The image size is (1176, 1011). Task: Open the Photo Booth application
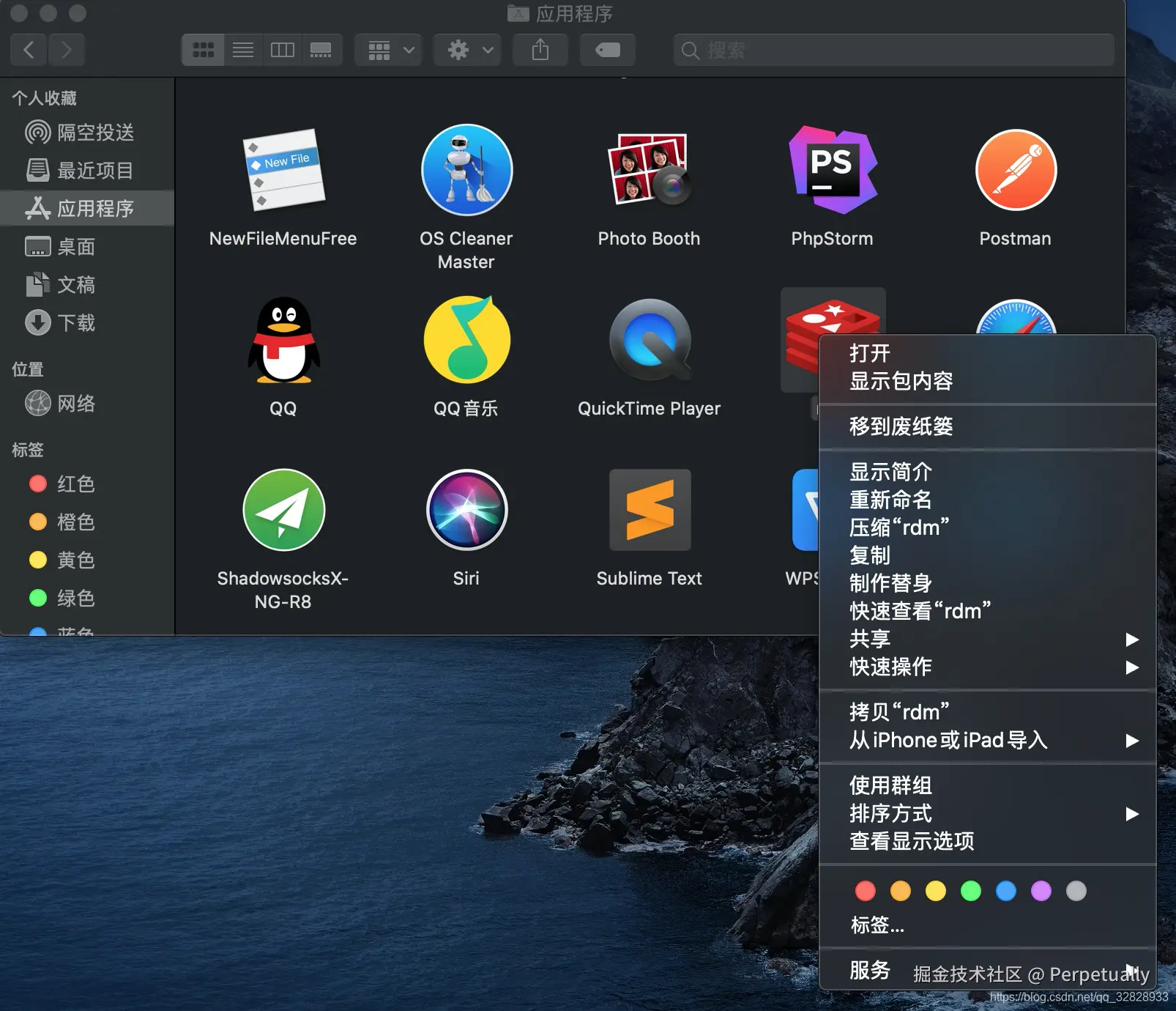650,170
